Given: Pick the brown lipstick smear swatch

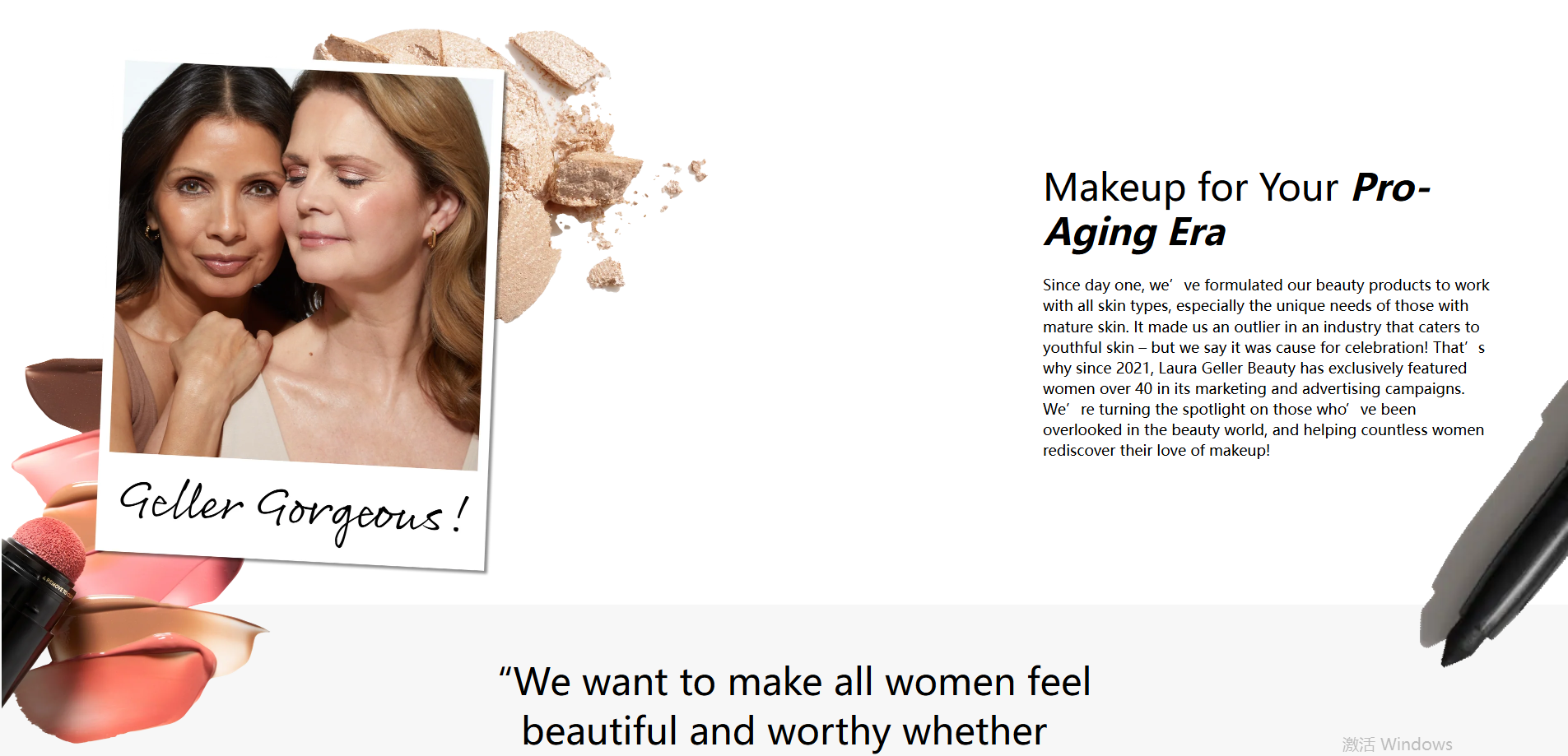Looking at the screenshot, I should click(x=63, y=392).
